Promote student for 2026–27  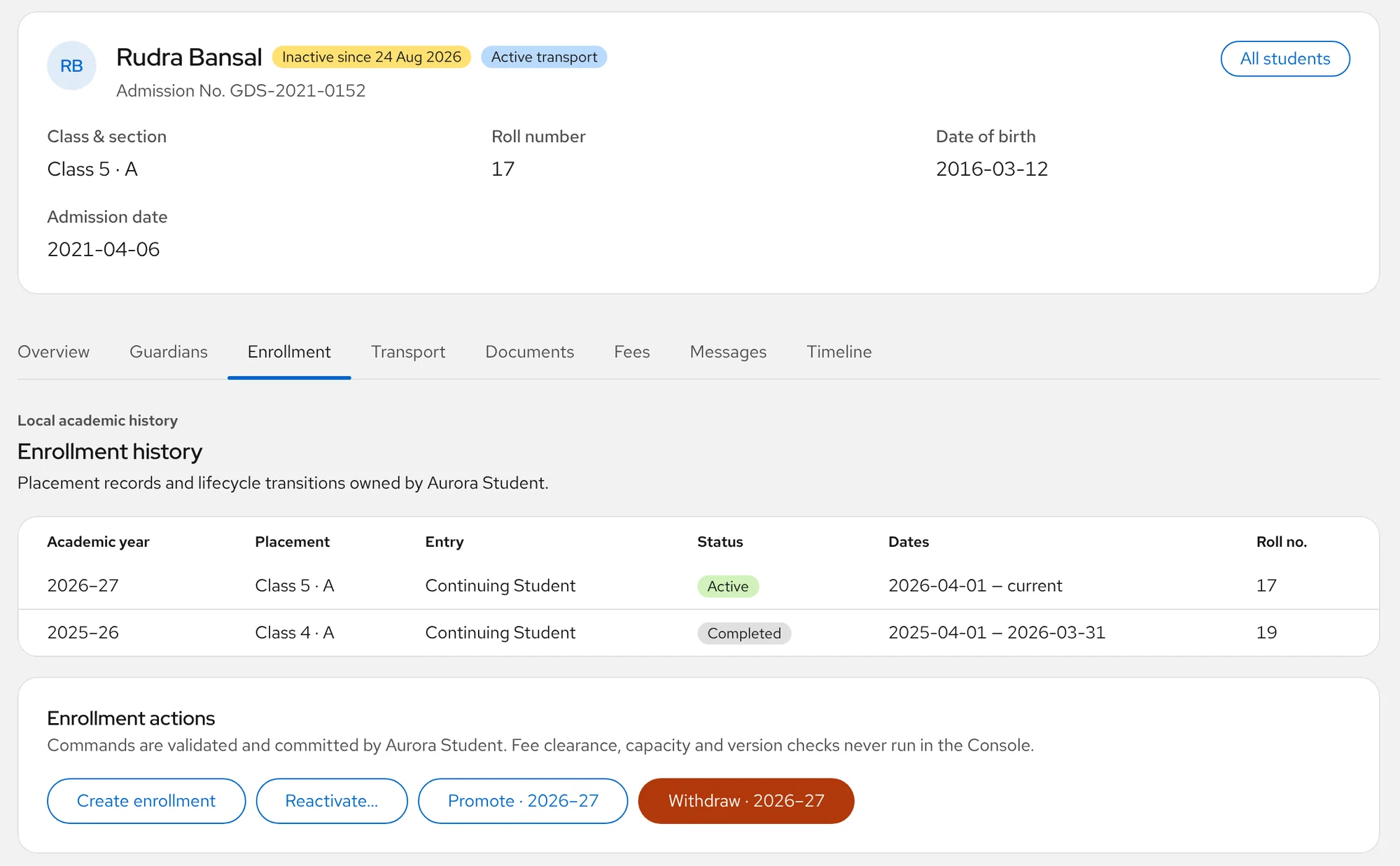coord(523,801)
